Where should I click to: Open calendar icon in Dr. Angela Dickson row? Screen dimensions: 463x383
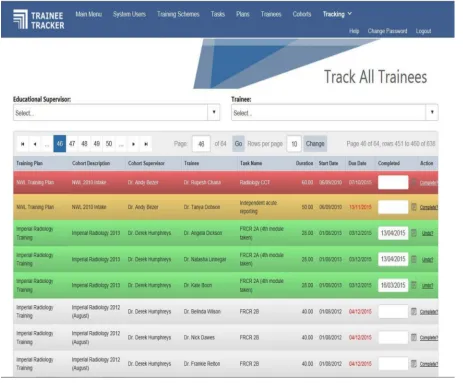(414, 233)
